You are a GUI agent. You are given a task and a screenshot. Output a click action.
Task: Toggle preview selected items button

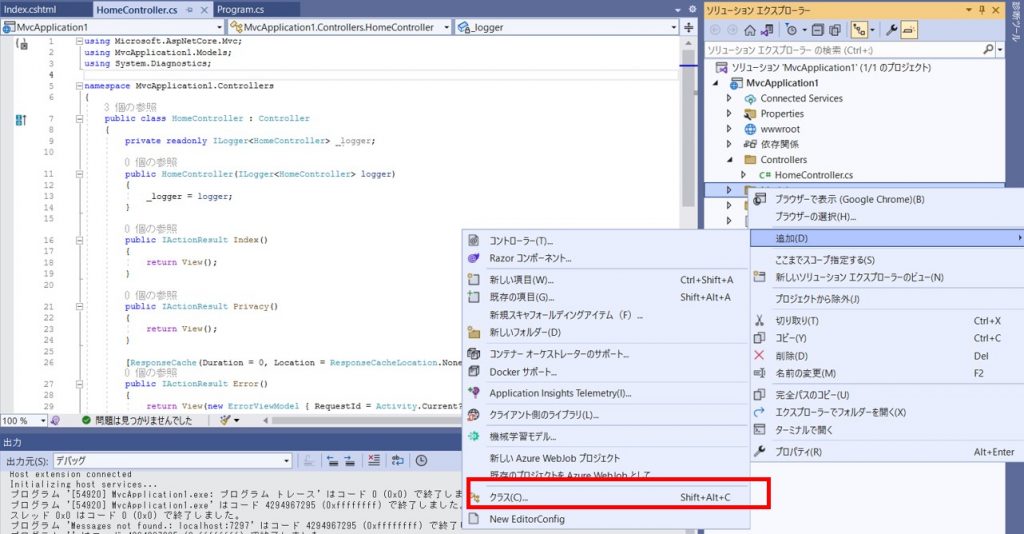click(x=909, y=30)
